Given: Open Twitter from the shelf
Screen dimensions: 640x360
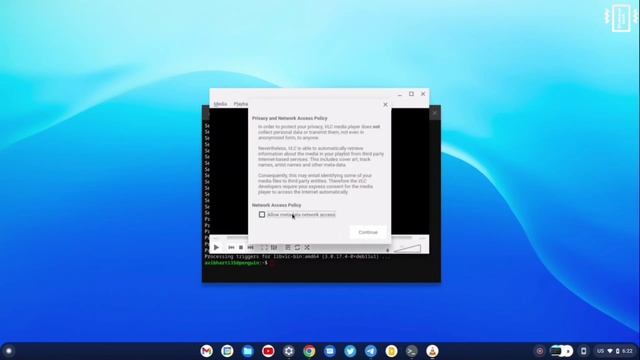Looking at the screenshot, I should pyautogui.click(x=350, y=351).
